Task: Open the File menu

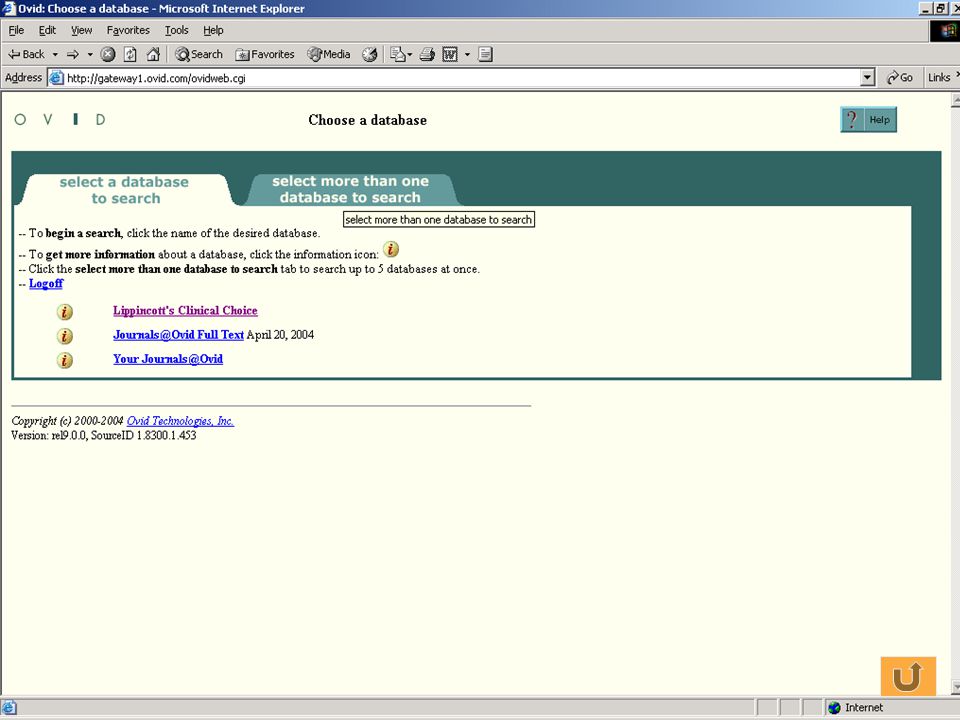Action: point(16,30)
